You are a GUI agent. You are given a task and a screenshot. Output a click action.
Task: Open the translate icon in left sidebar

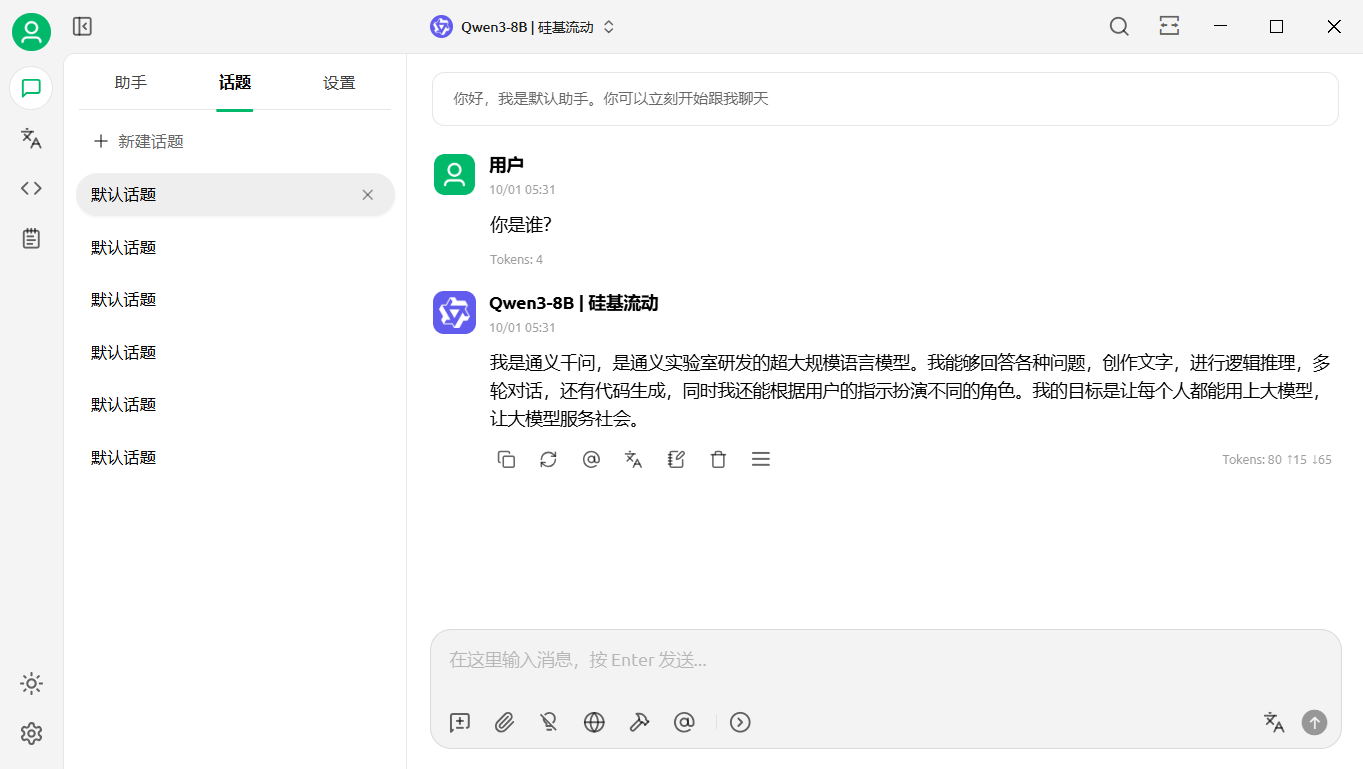(31, 139)
